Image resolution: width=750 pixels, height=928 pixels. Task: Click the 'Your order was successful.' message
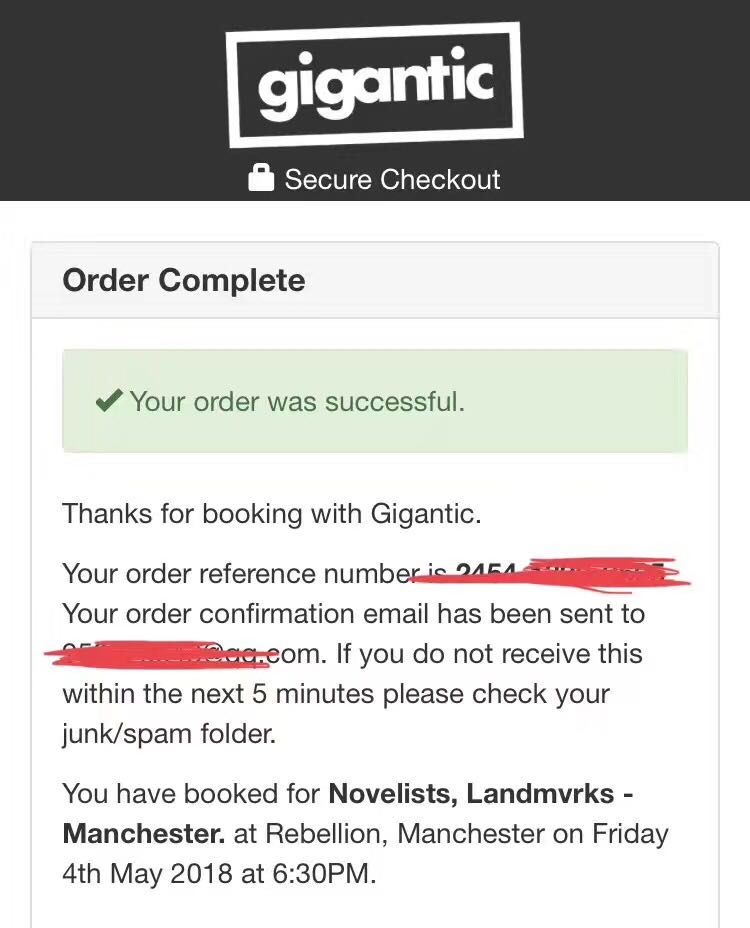(x=297, y=402)
